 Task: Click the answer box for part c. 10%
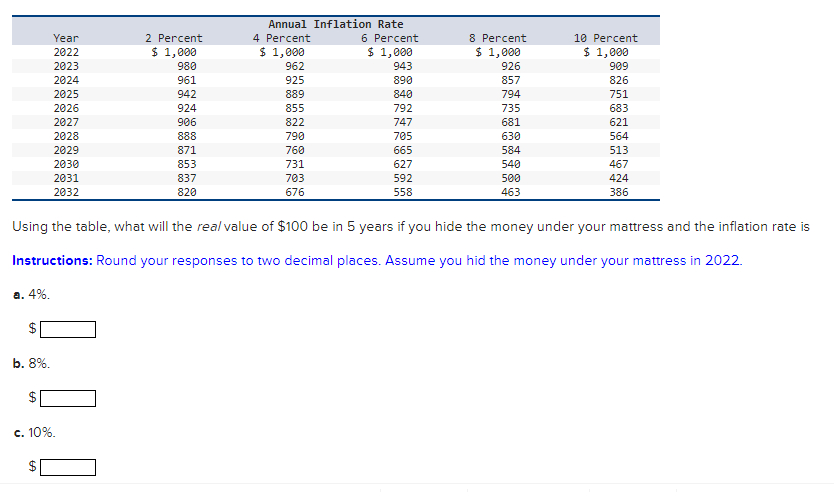click(x=68, y=467)
